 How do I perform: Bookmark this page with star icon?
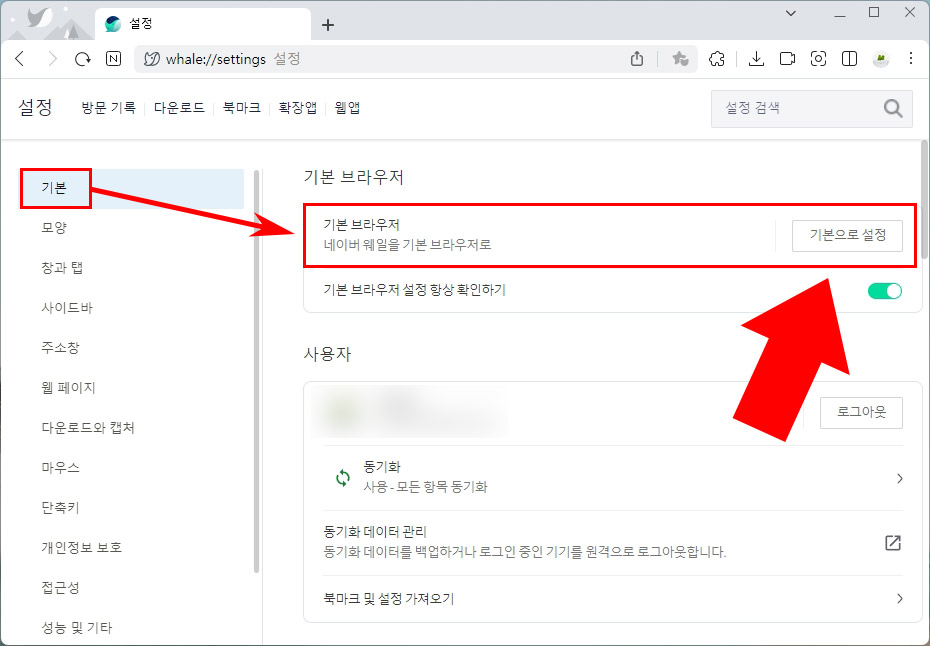[681, 59]
